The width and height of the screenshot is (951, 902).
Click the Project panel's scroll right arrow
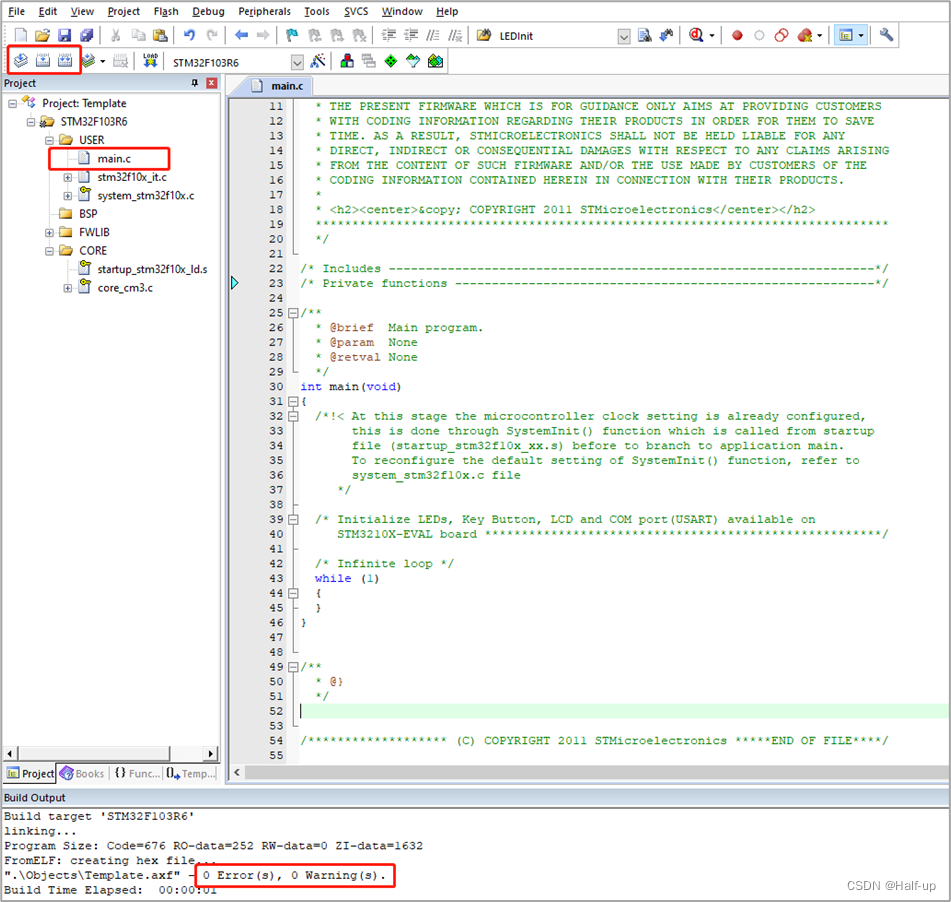210,753
